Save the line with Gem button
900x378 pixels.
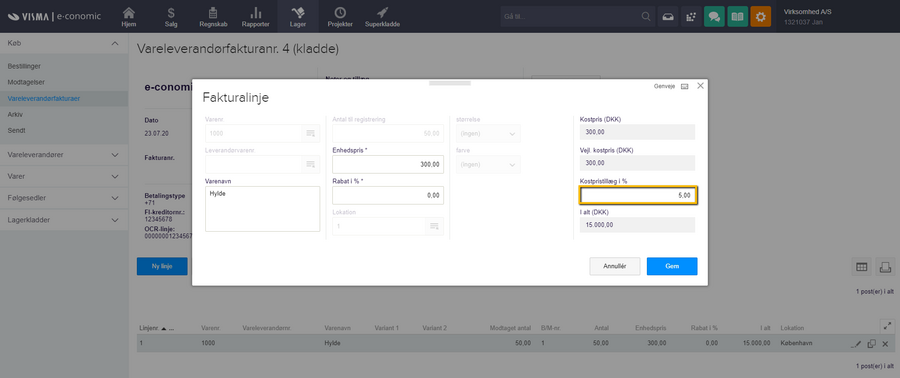pyautogui.click(x=672, y=266)
